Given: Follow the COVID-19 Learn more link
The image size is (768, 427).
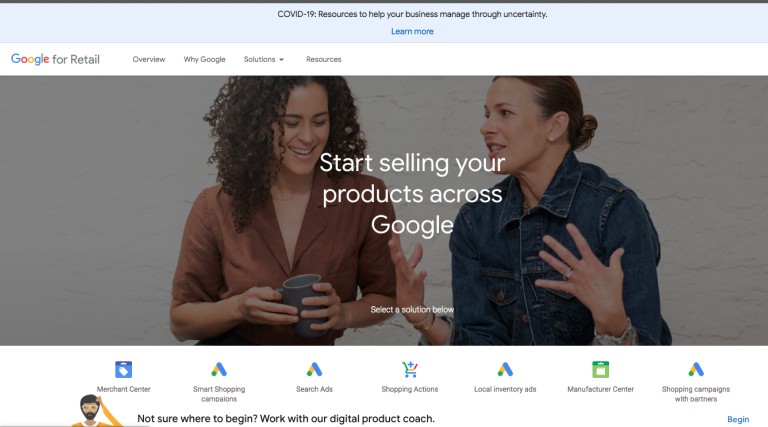Looking at the screenshot, I should 412,31.
